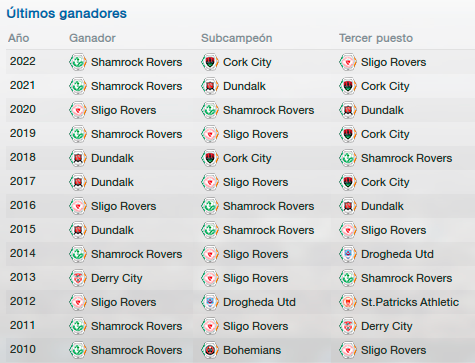Click St.Patricks Athletic badge in 2012 row
Viewport: 475px width, 363px height.
pos(348,302)
